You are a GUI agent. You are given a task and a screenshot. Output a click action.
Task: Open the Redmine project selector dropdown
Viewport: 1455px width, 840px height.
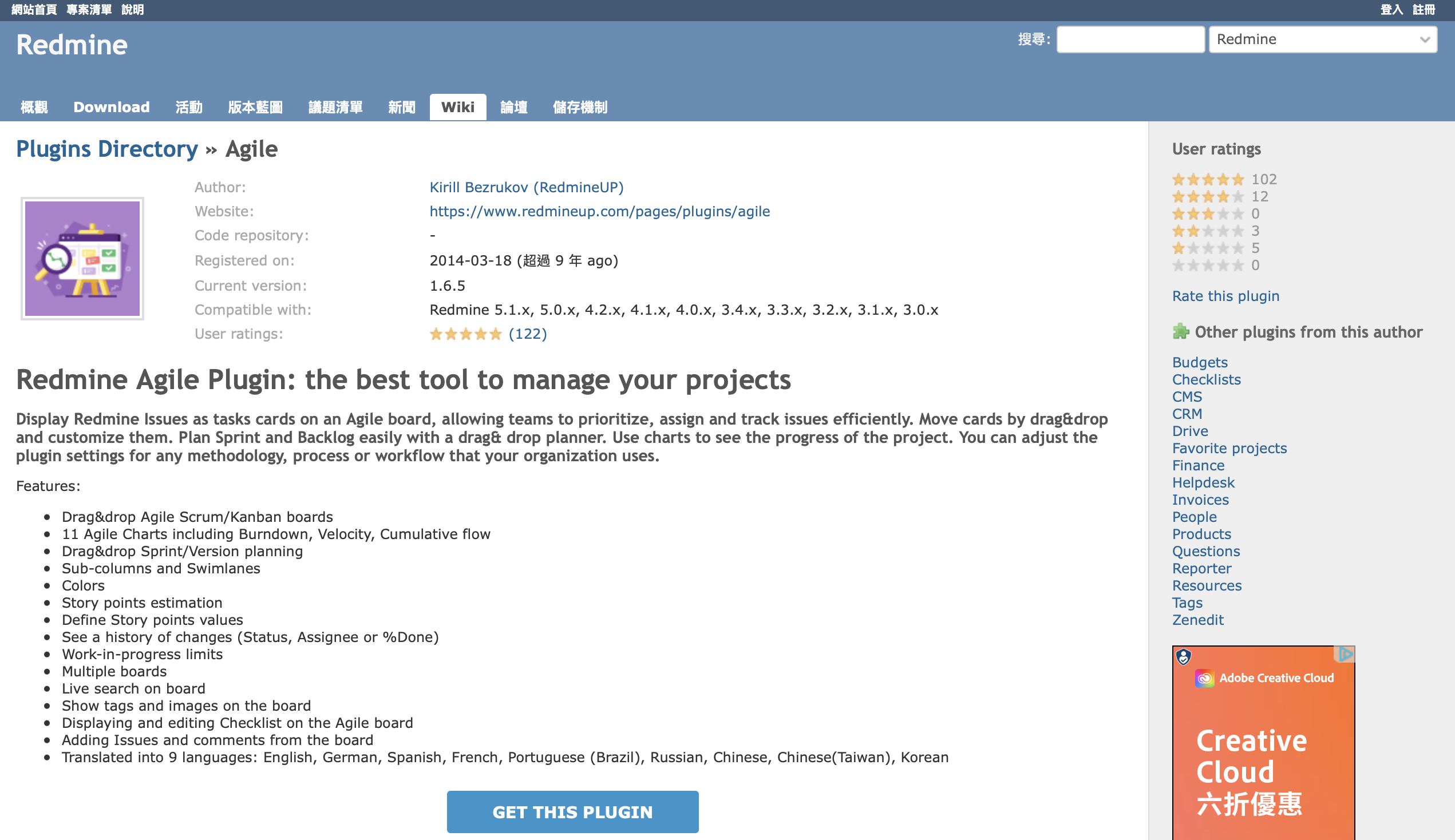pos(1322,39)
